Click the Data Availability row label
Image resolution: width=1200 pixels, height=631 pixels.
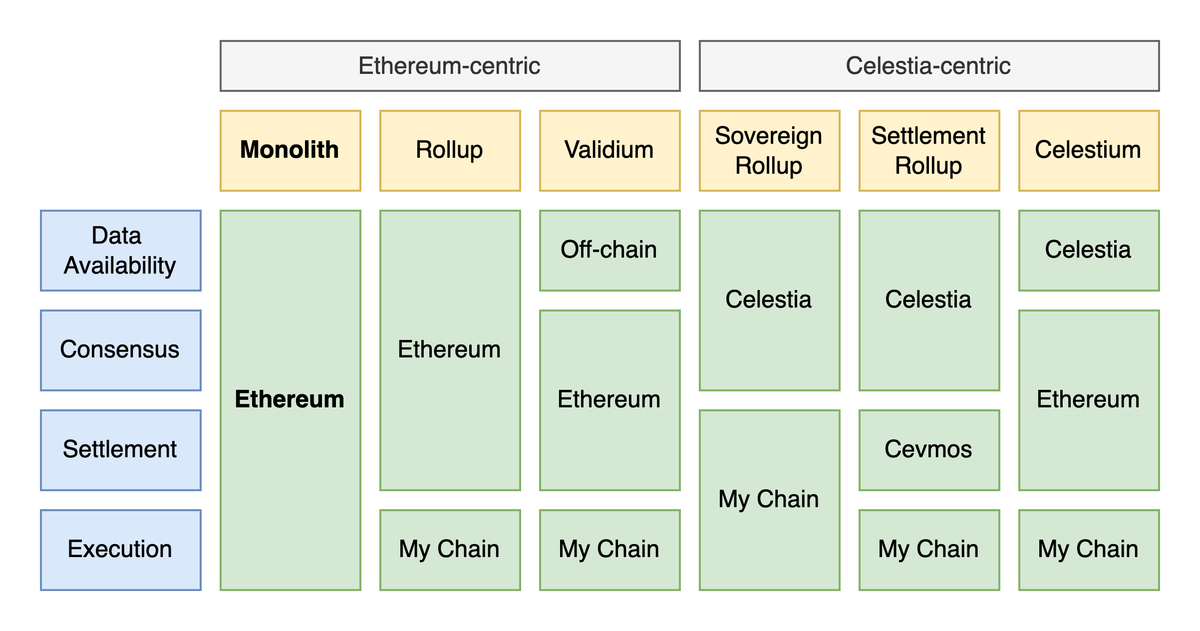(x=120, y=250)
